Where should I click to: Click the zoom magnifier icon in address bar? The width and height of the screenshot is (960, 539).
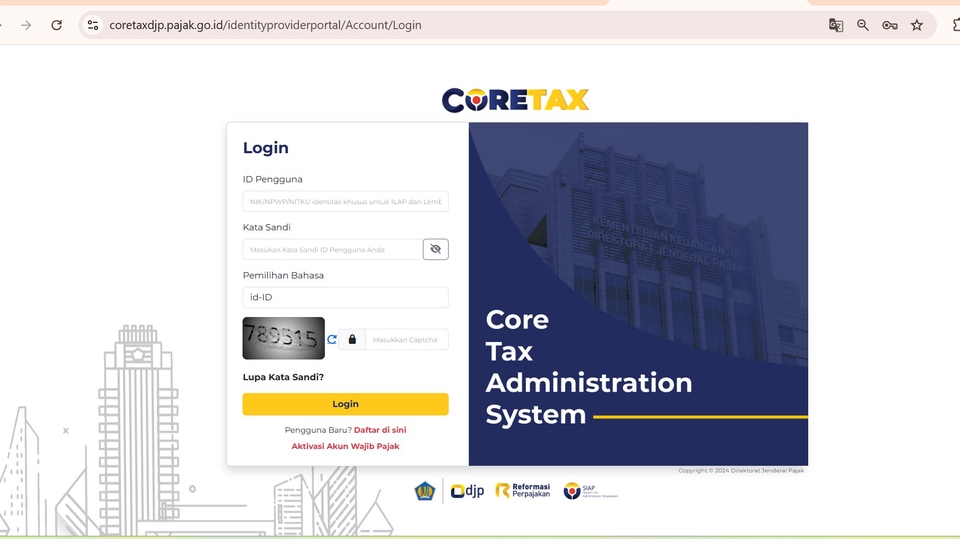pos(863,25)
